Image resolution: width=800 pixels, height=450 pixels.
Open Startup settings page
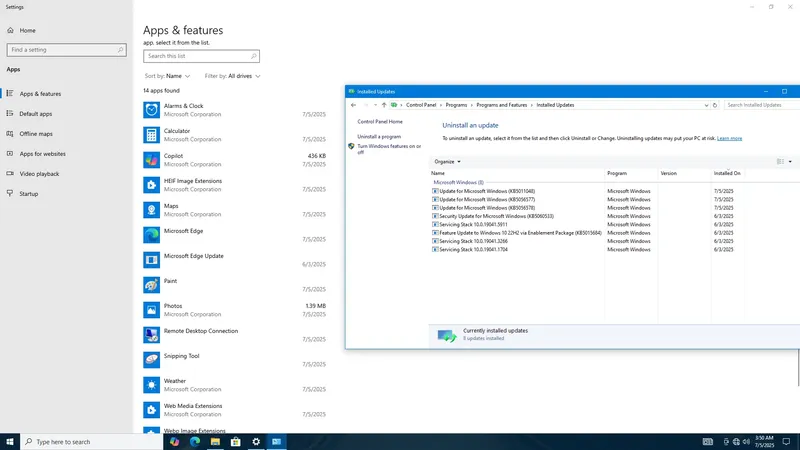(29, 194)
